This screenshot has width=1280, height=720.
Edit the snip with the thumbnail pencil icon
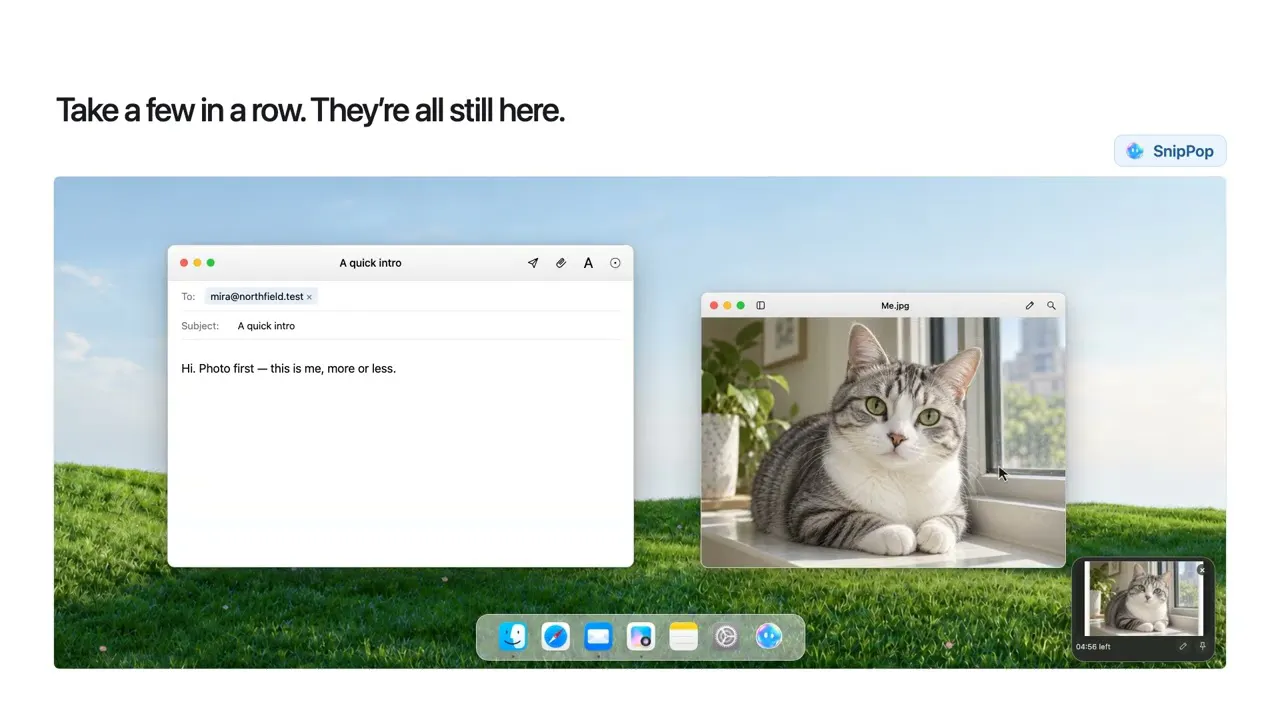pyautogui.click(x=1183, y=647)
